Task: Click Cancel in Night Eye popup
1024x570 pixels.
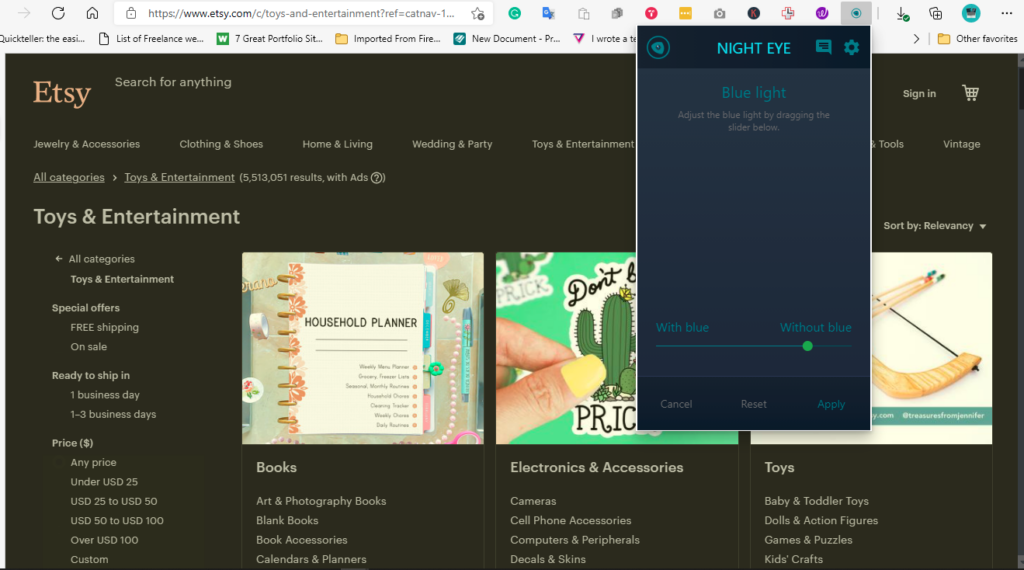Action: point(676,404)
